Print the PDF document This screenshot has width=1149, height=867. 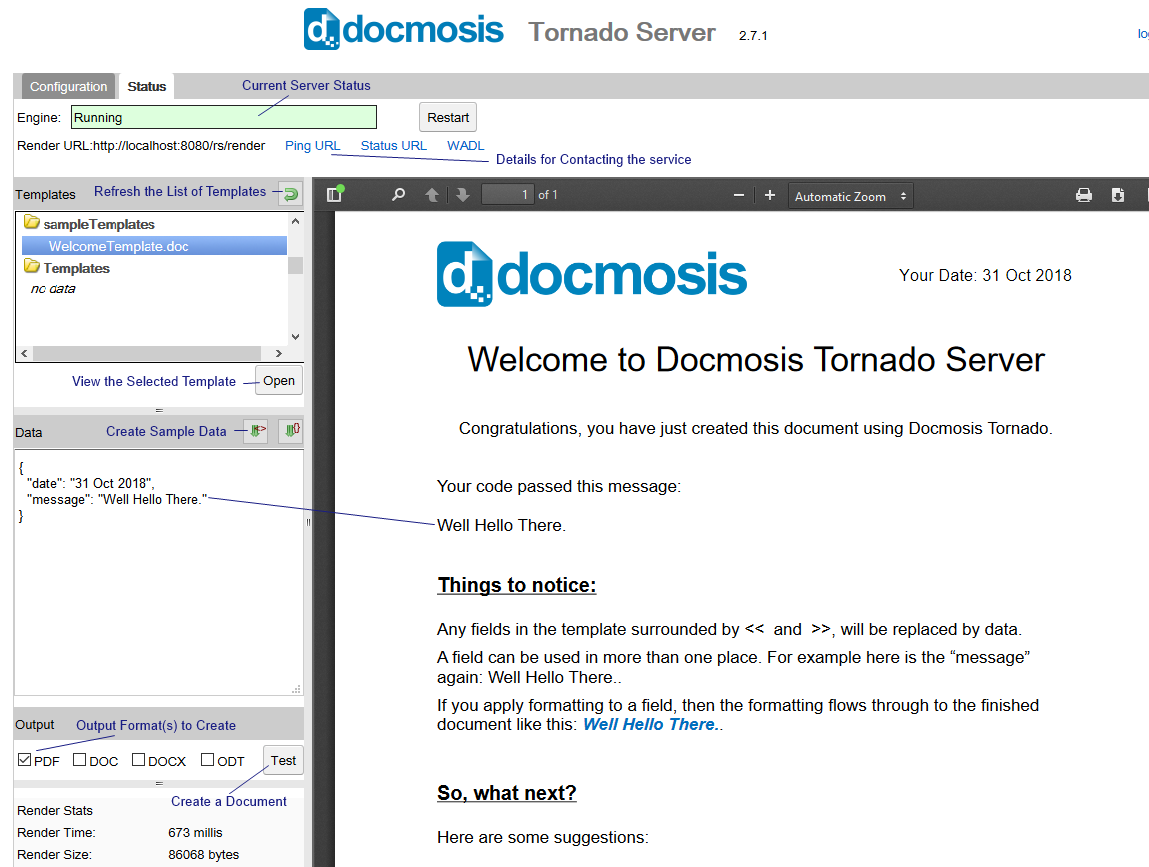coord(1084,195)
